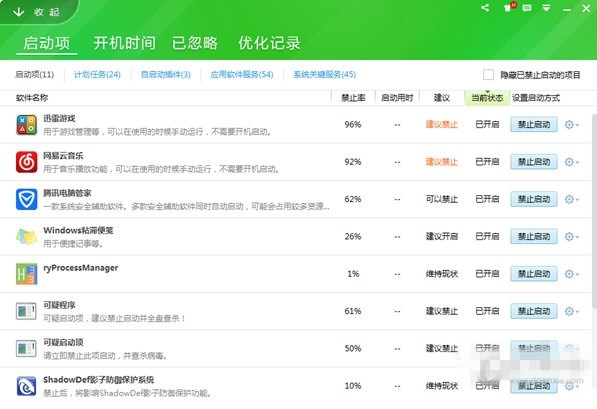Sort by the 软件名称 column header
The height and width of the screenshot is (409, 597).
[32, 98]
